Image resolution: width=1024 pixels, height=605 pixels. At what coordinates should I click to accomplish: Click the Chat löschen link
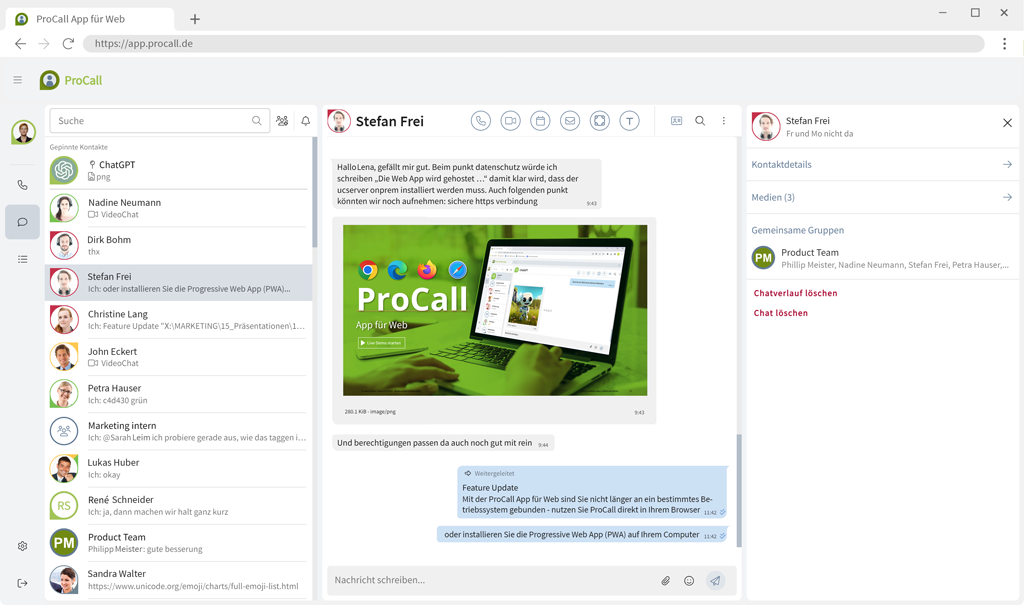780,313
